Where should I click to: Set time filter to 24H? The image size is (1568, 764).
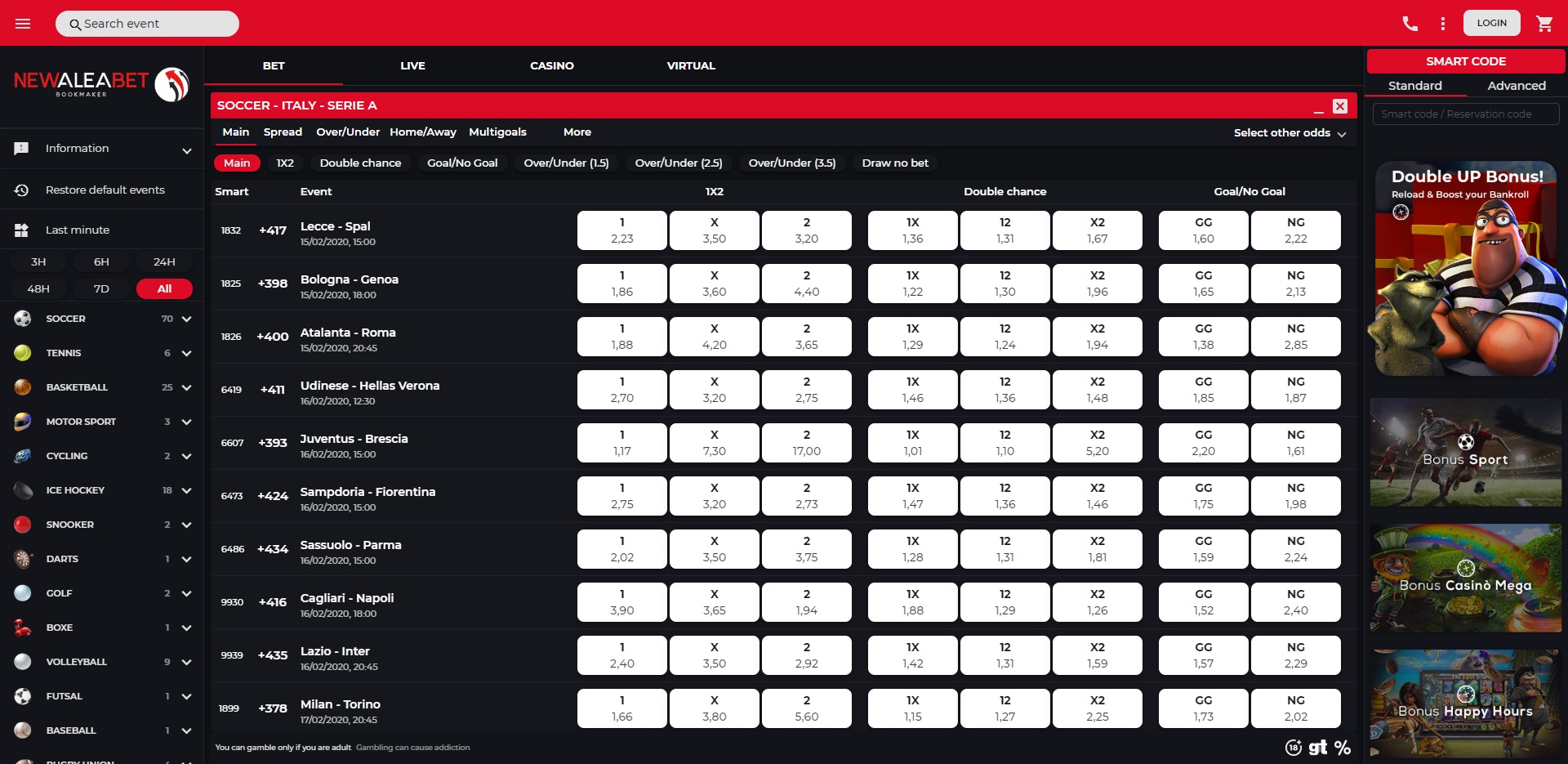coord(164,262)
